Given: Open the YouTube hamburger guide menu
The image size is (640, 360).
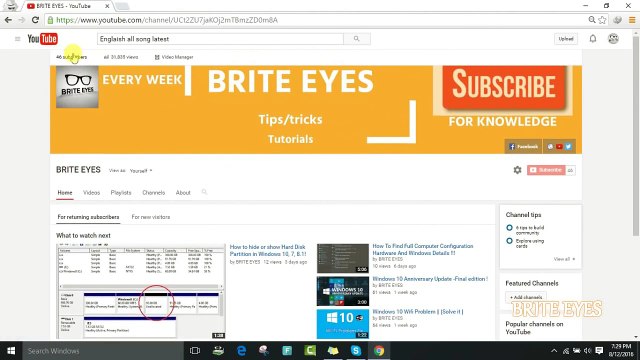Looking at the screenshot, I should tap(18, 39).
